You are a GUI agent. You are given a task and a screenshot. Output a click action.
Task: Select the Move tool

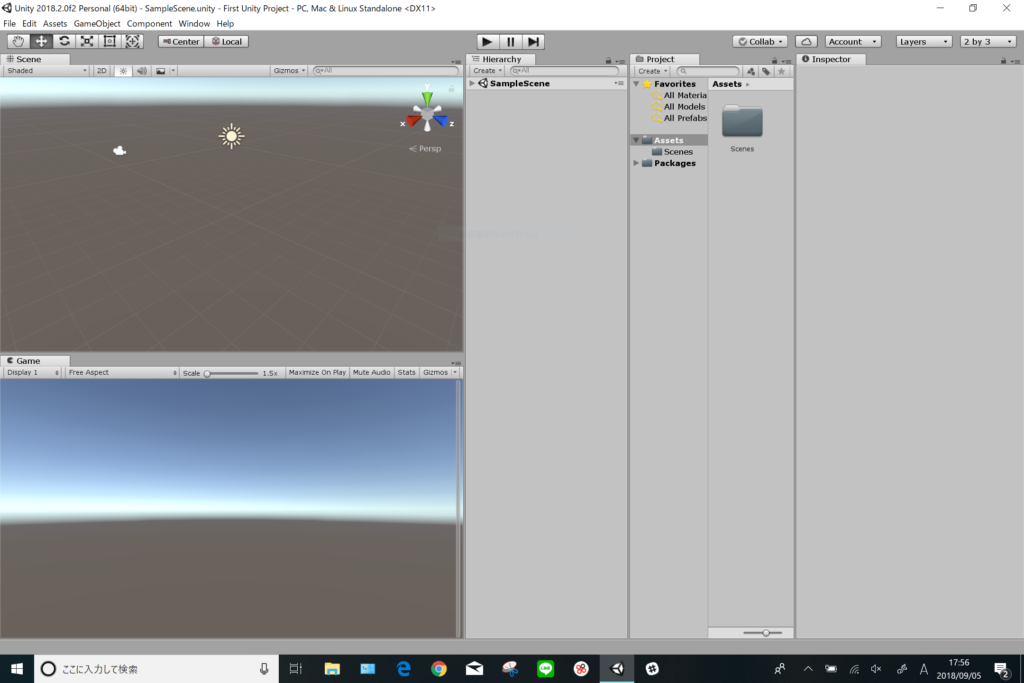pos(42,41)
